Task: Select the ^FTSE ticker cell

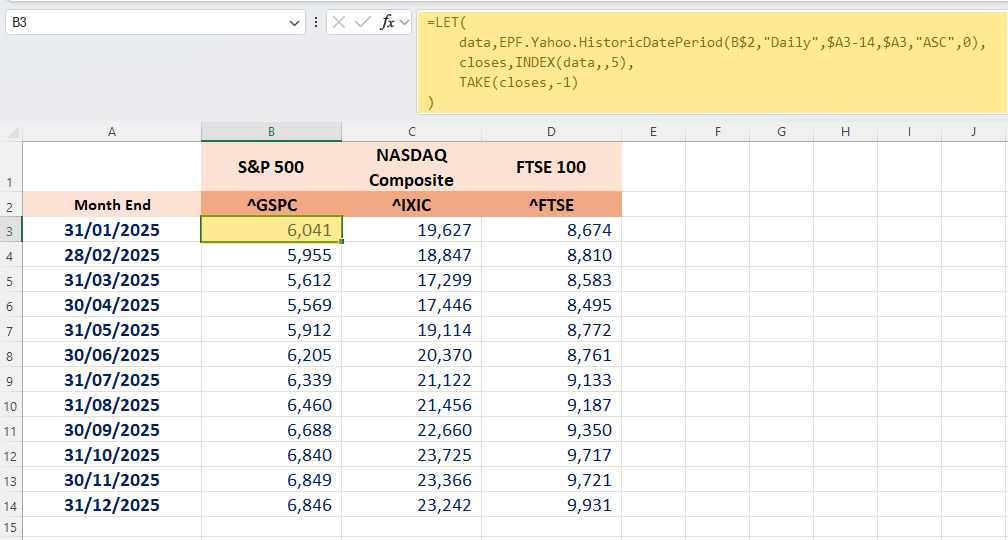Action: (552, 204)
